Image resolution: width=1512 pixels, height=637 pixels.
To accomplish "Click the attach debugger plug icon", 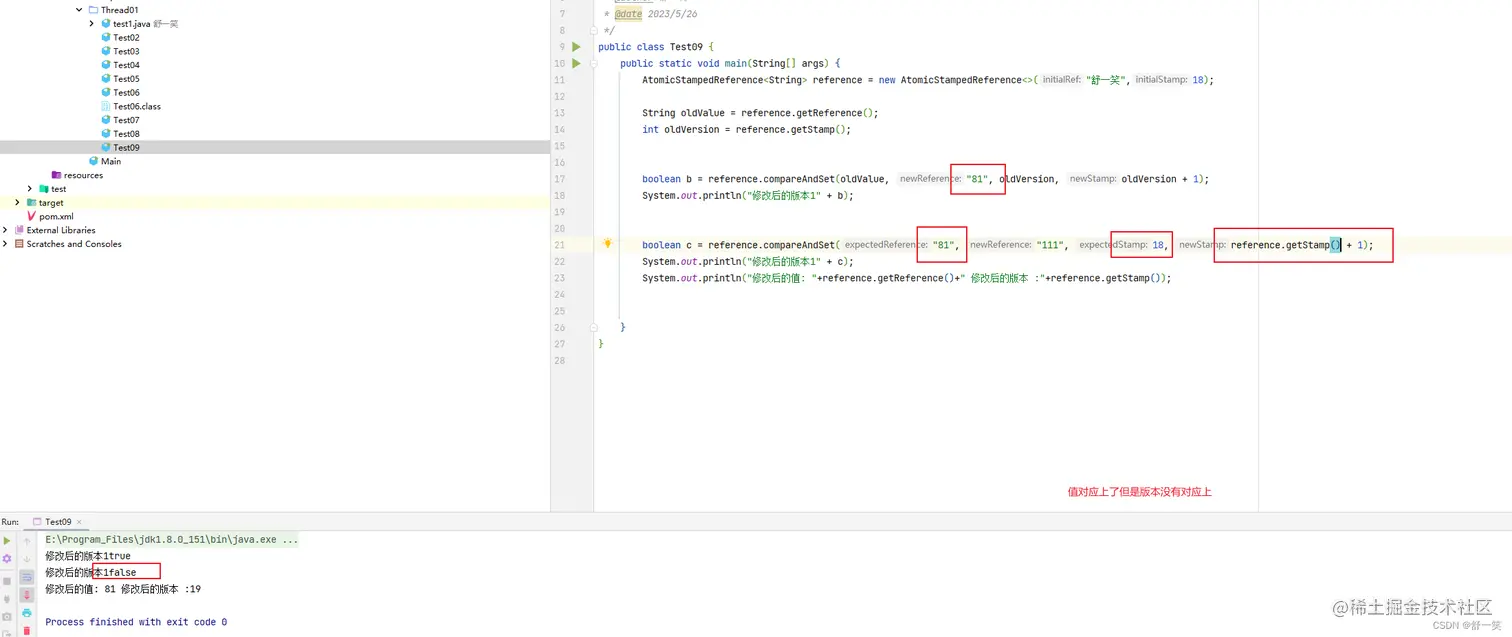I will (7, 599).
